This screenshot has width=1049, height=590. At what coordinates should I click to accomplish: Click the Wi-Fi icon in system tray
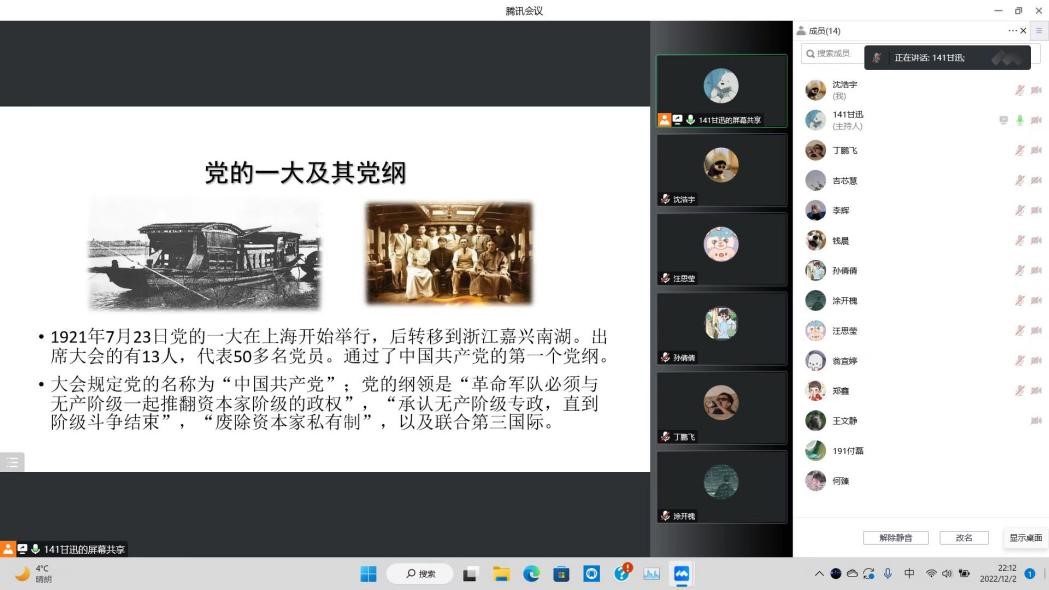point(931,574)
